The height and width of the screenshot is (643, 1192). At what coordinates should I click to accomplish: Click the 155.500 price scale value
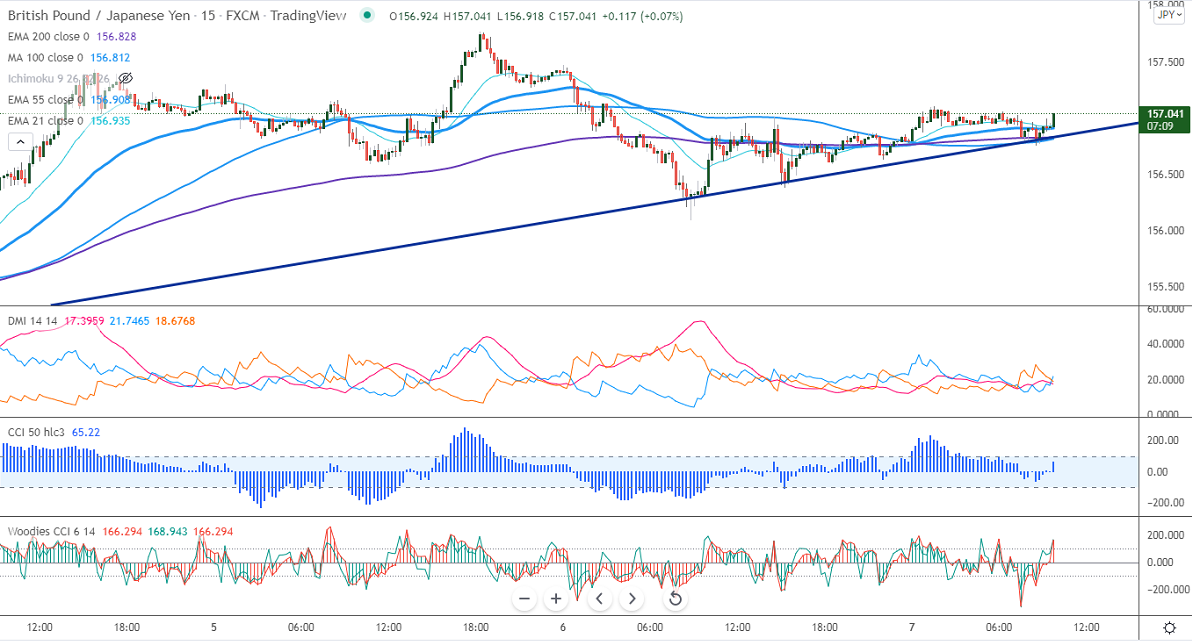[x=1165, y=287]
